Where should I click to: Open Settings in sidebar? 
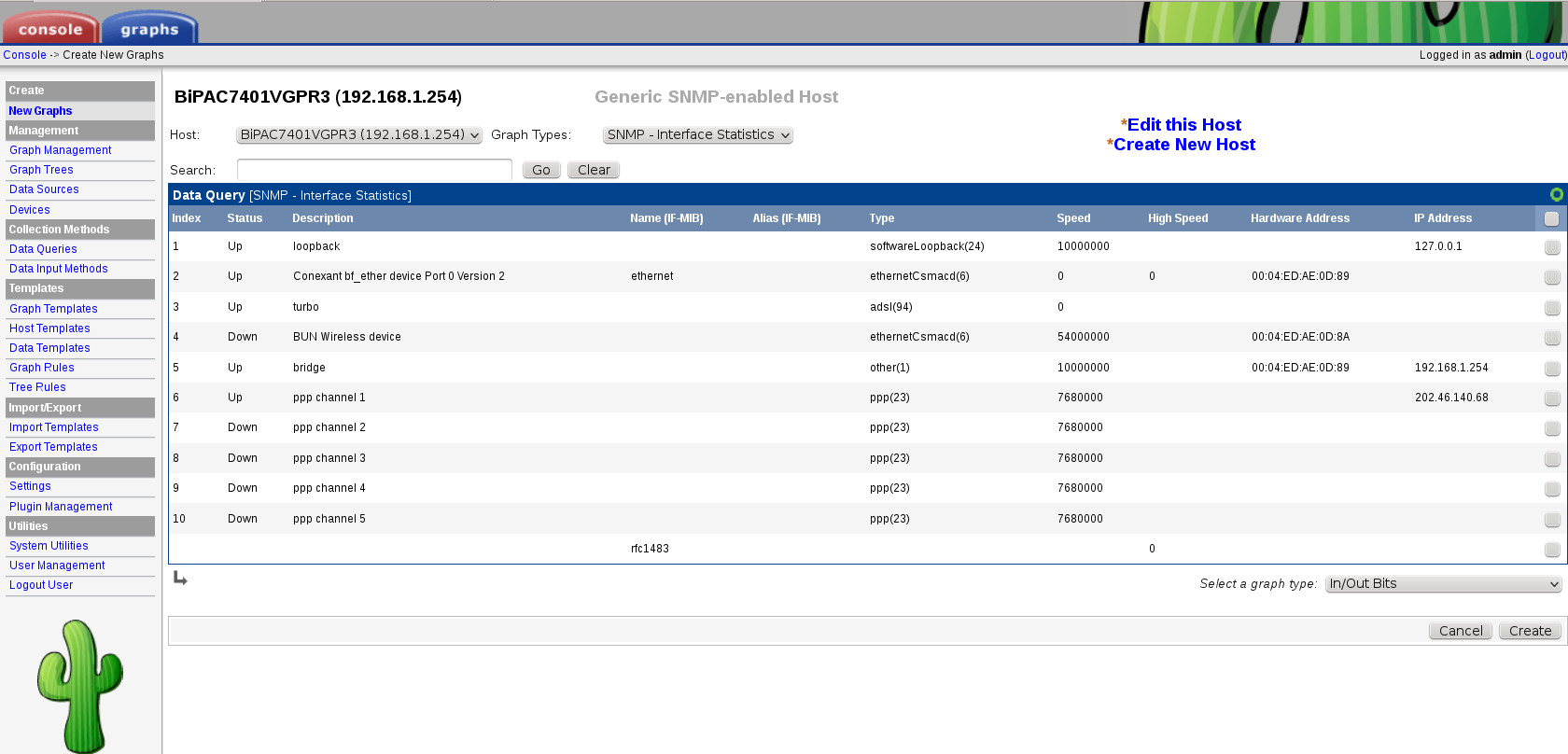30,486
